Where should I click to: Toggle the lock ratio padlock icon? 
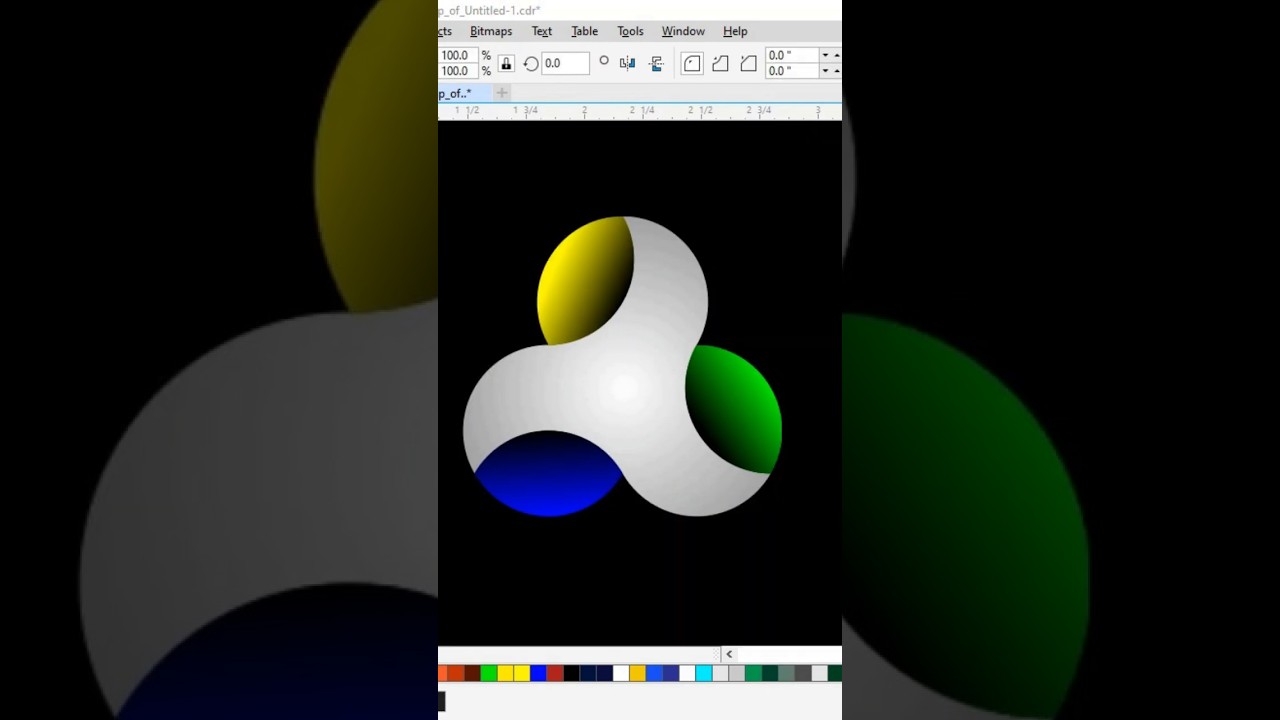click(x=506, y=63)
